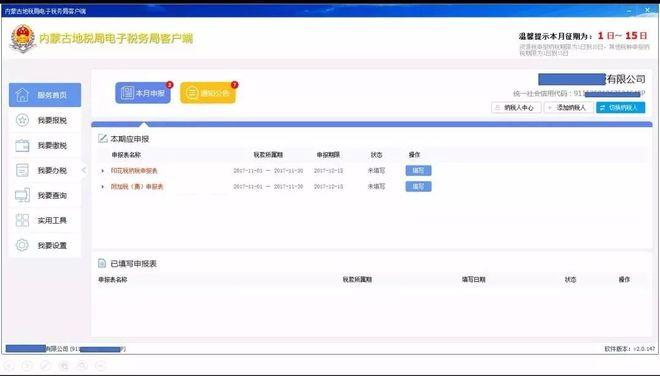
Task: Click 填写 for 附加税（费）申报表
Action: point(418,187)
